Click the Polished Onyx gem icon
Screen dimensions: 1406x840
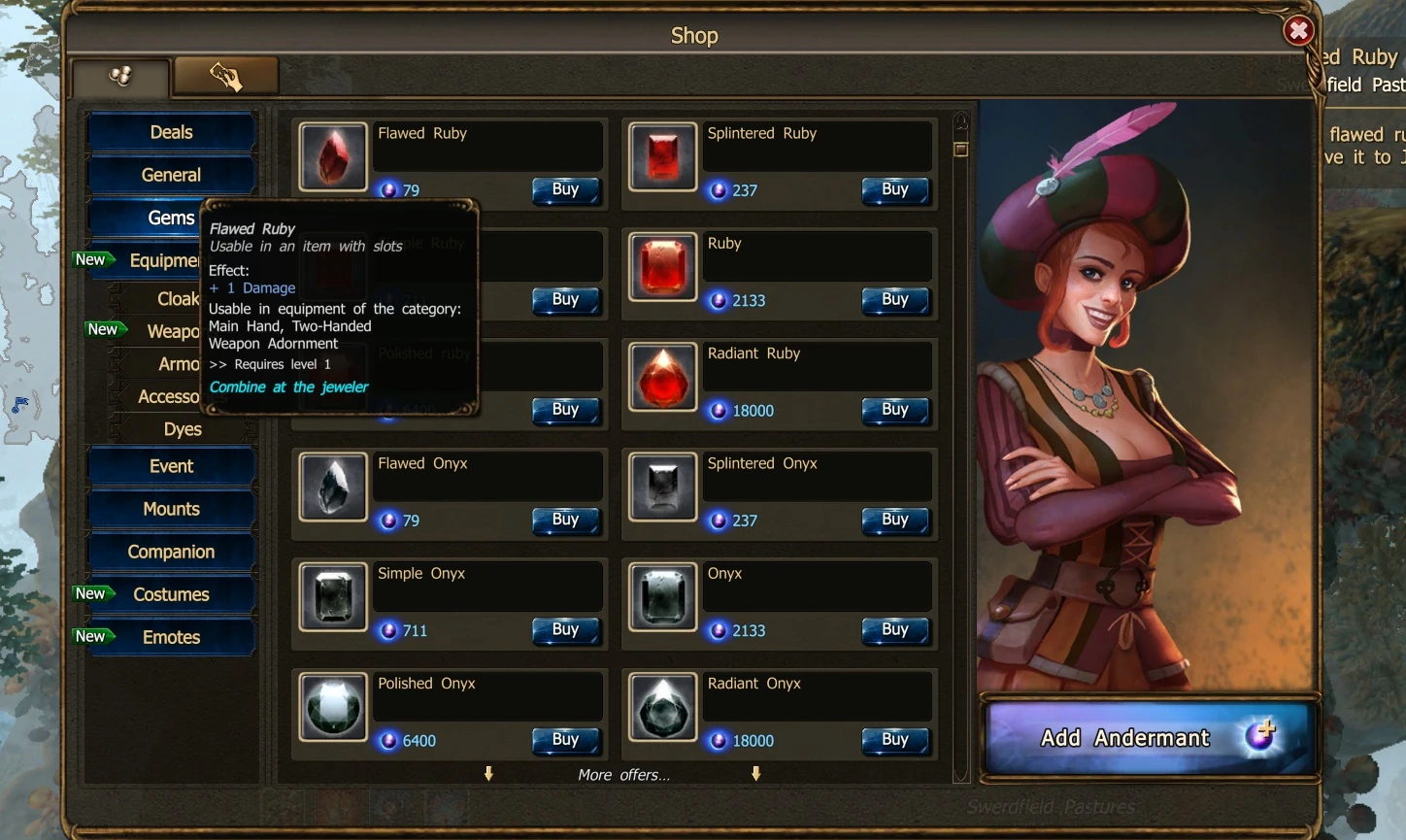[333, 707]
